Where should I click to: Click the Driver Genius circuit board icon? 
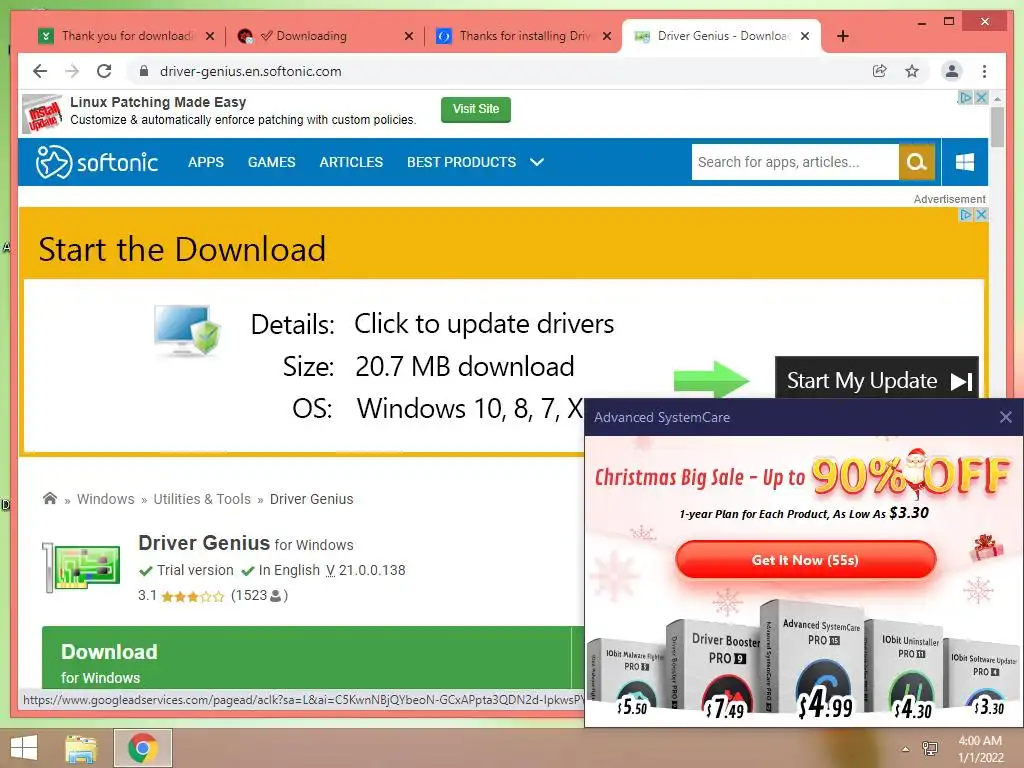[x=81, y=567]
